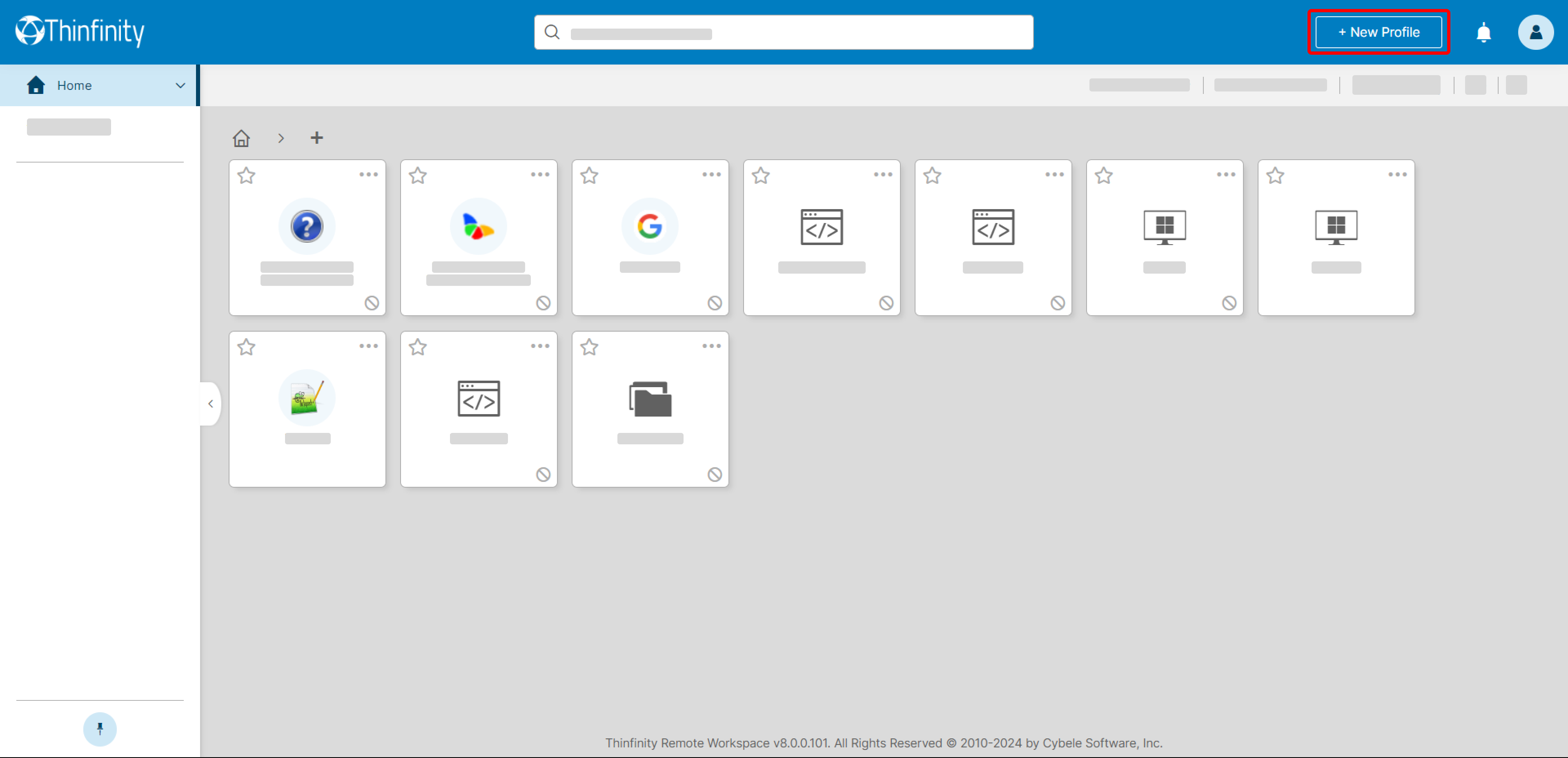This screenshot has width=1568, height=758.
Task: Open options of second top-row code card
Action: [x=1055, y=175]
